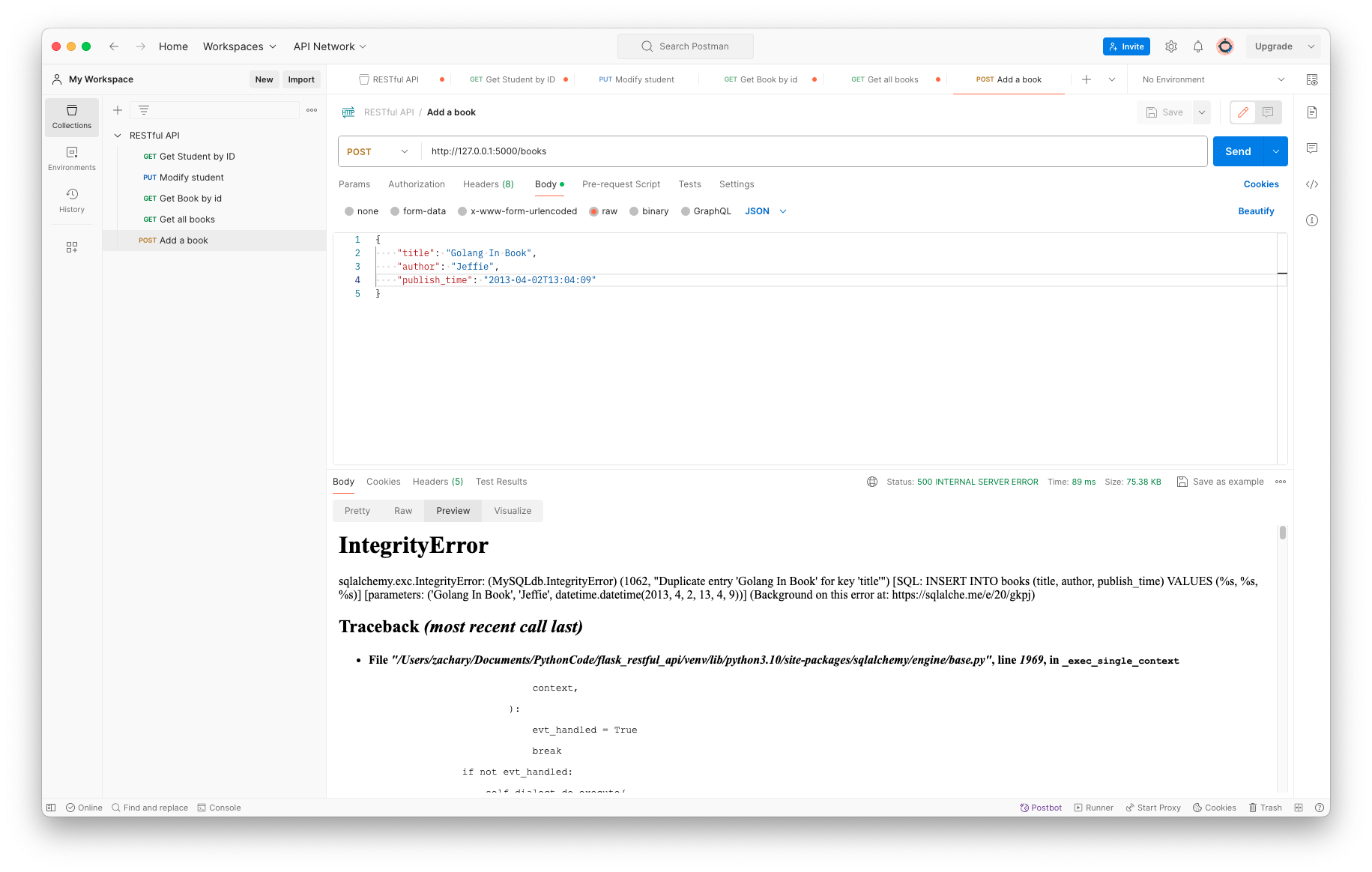Image resolution: width=1372 pixels, height=872 pixels.
Task: Open the configure workspace sidebar grid icon
Action: [x=72, y=247]
